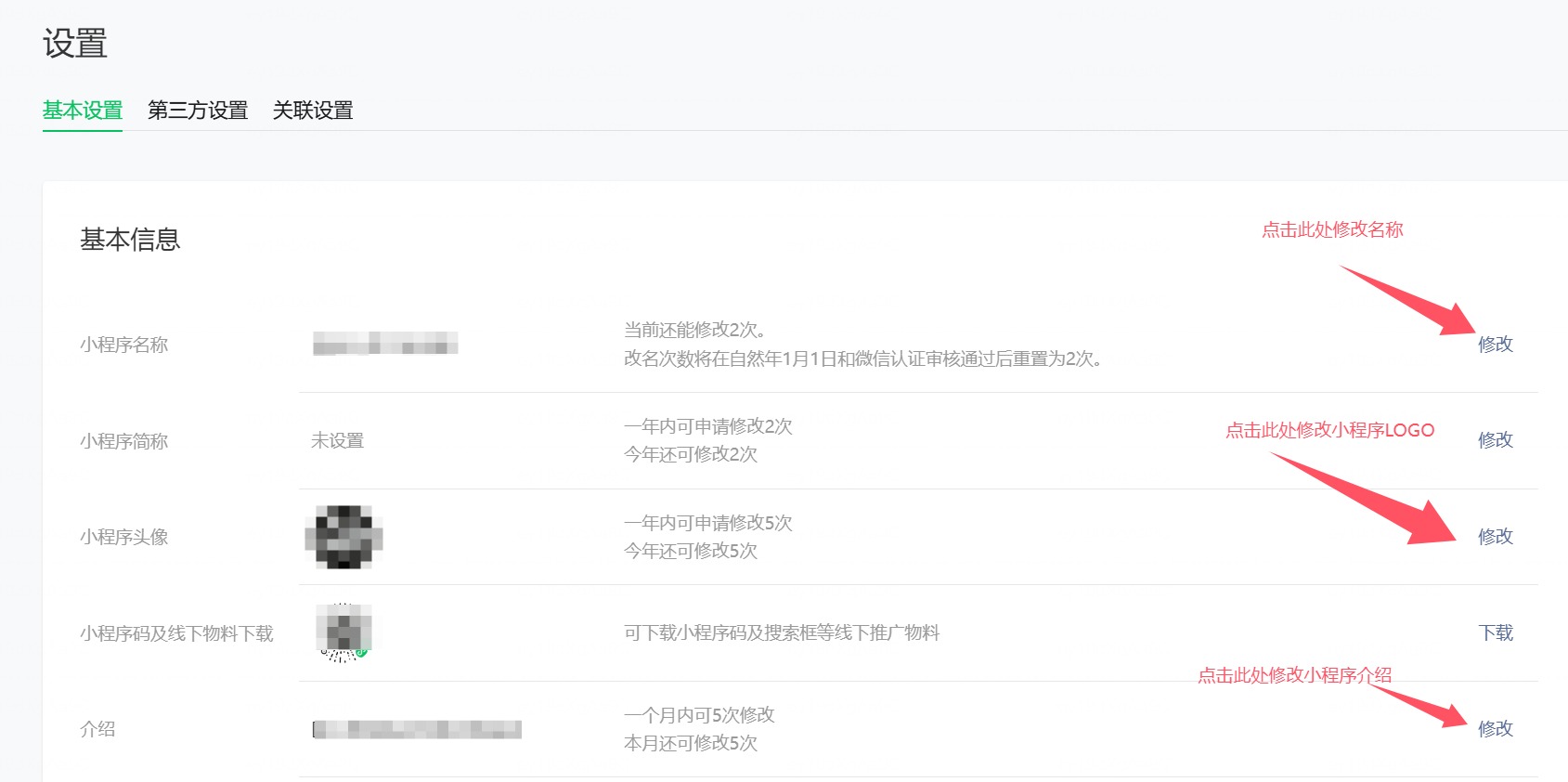The height and width of the screenshot is (782, 1568).
Task: Go to the 关联设置 tab
Action: pos(313,111)
